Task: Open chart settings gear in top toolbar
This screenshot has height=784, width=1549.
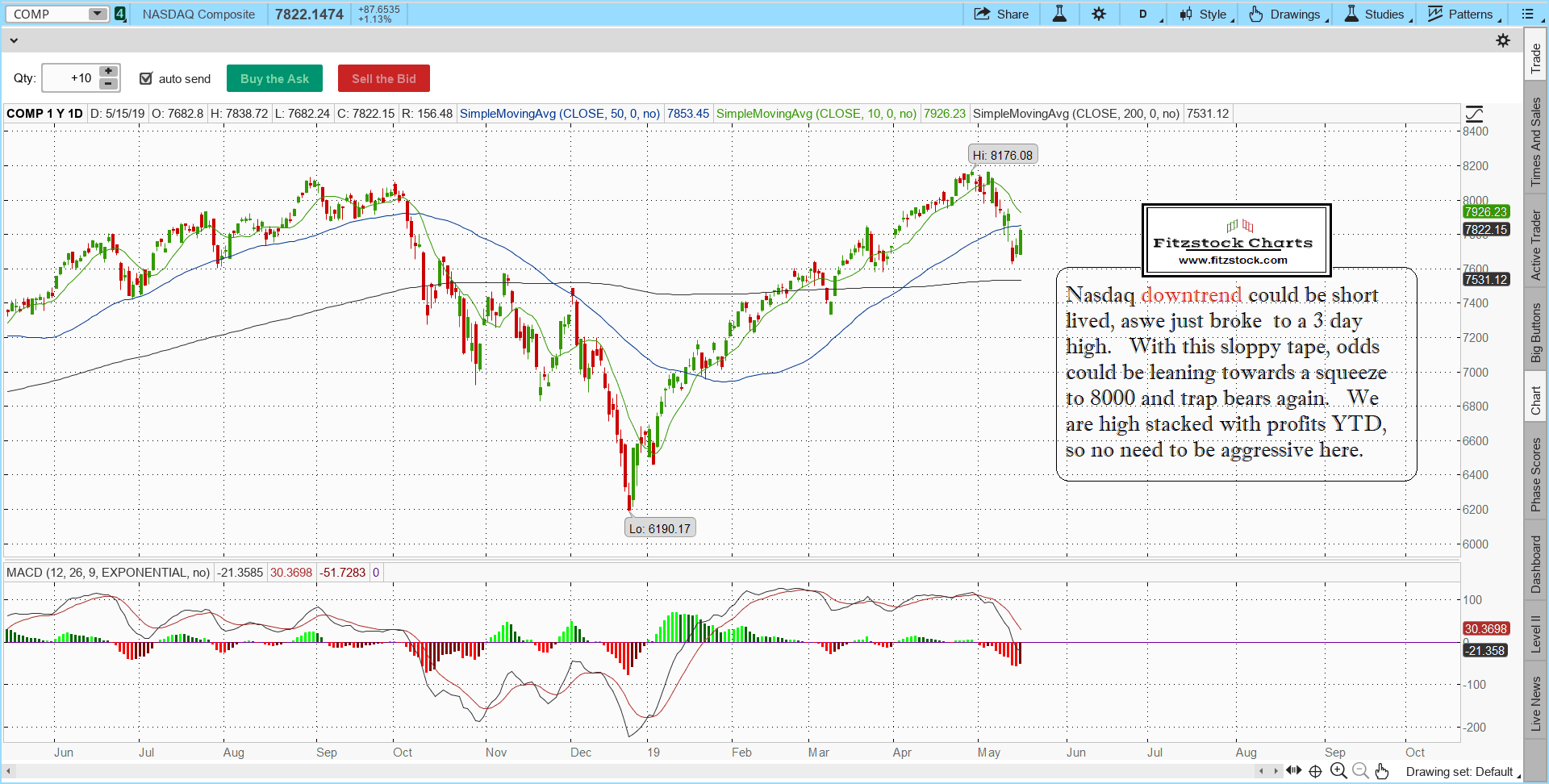Action: 1099,14
